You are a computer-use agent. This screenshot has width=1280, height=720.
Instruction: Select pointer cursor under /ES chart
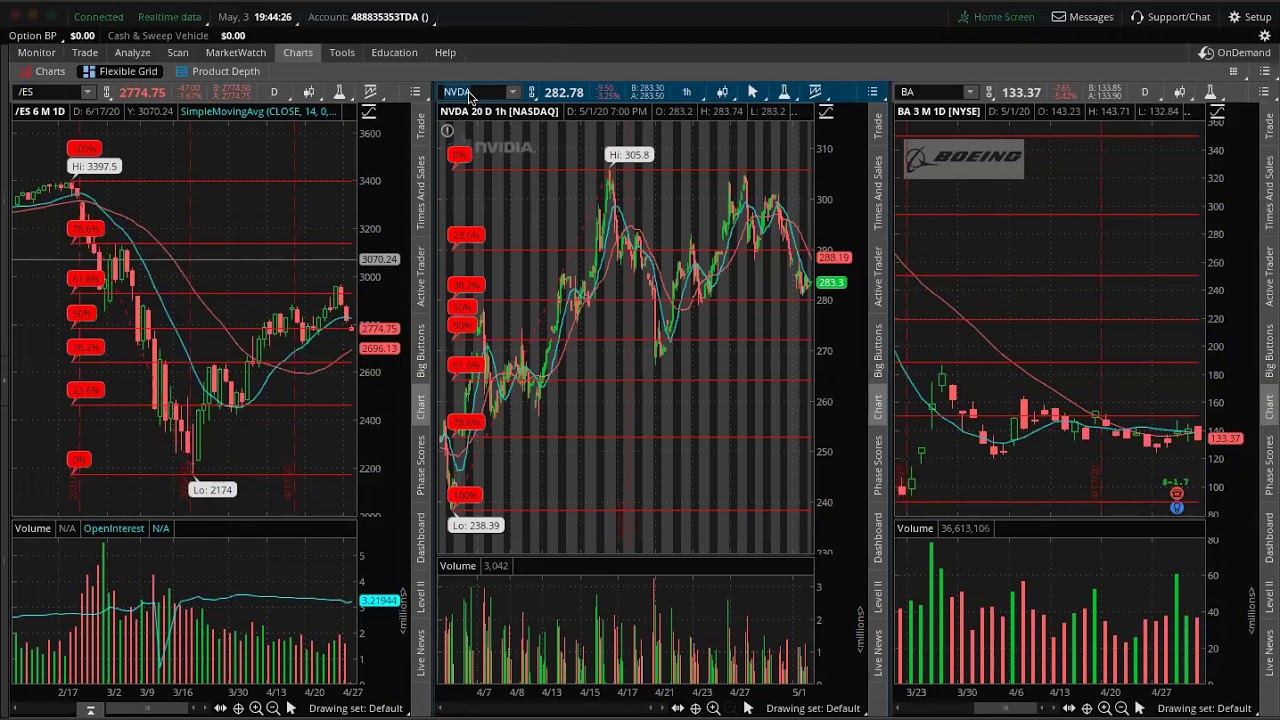coord(291,708)
